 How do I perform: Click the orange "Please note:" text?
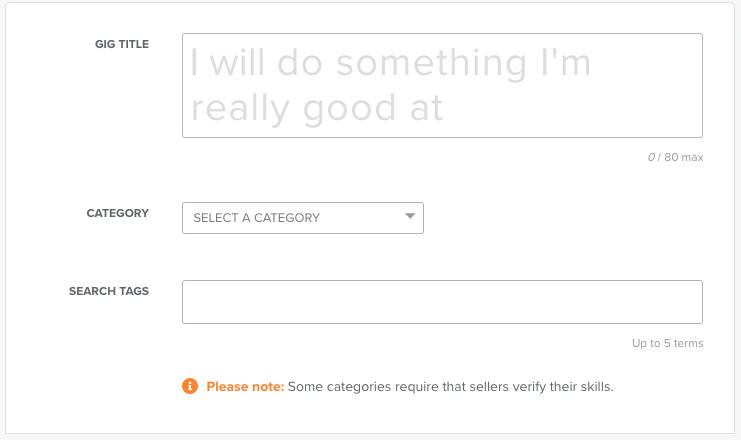click(x=245, y=387)
